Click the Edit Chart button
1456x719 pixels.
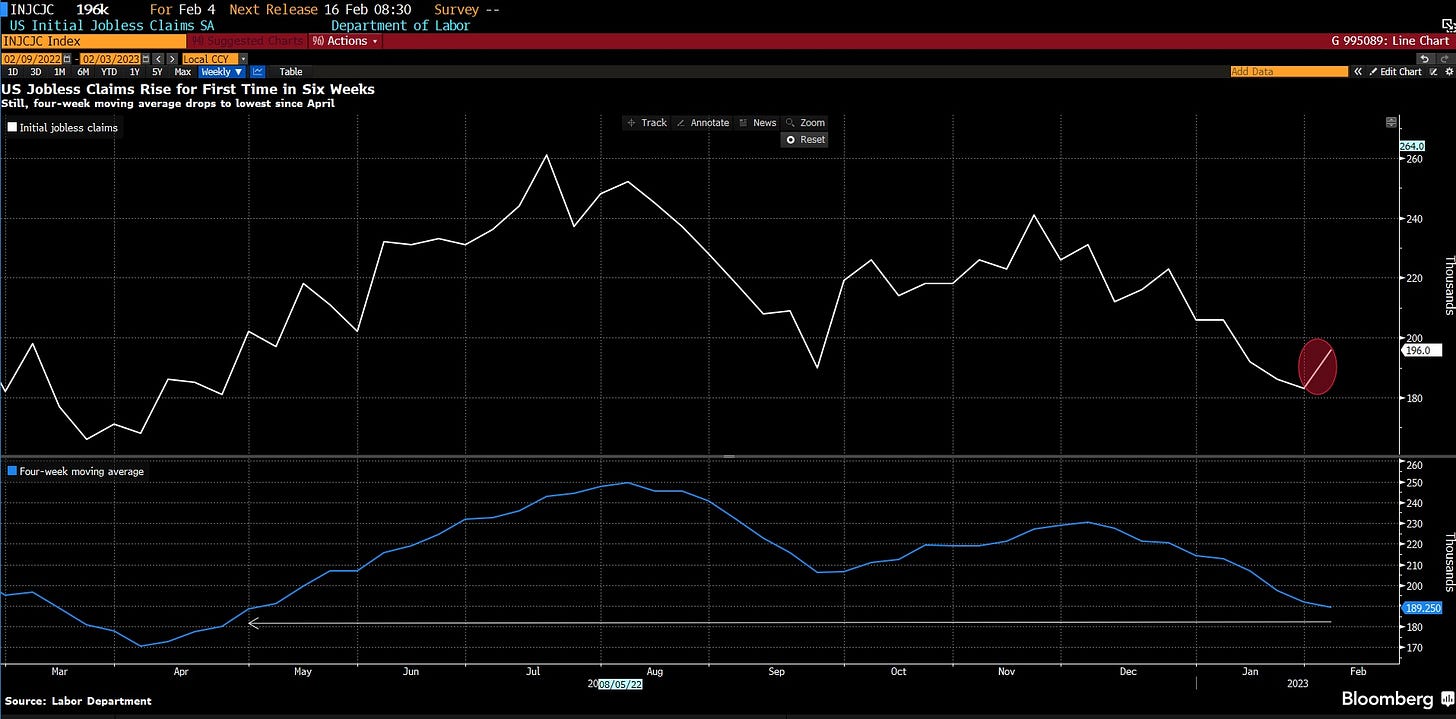tap(1395, 72)
